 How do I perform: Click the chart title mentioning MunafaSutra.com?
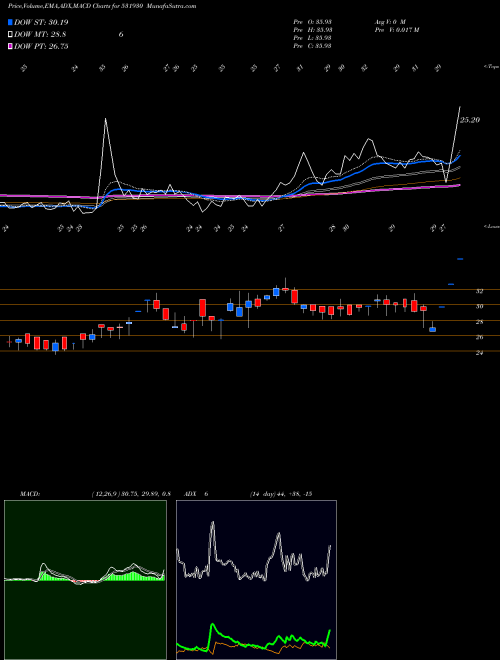(x=102, y=6)
